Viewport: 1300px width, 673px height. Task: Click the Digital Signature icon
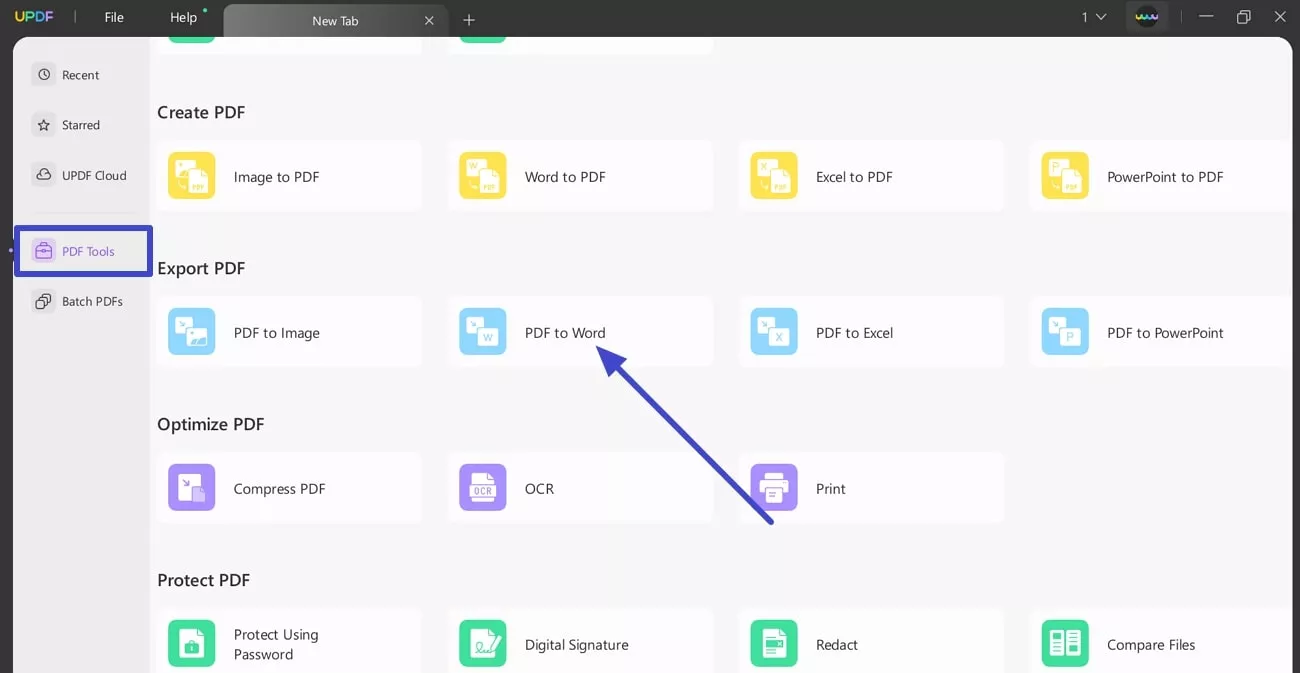482,644
